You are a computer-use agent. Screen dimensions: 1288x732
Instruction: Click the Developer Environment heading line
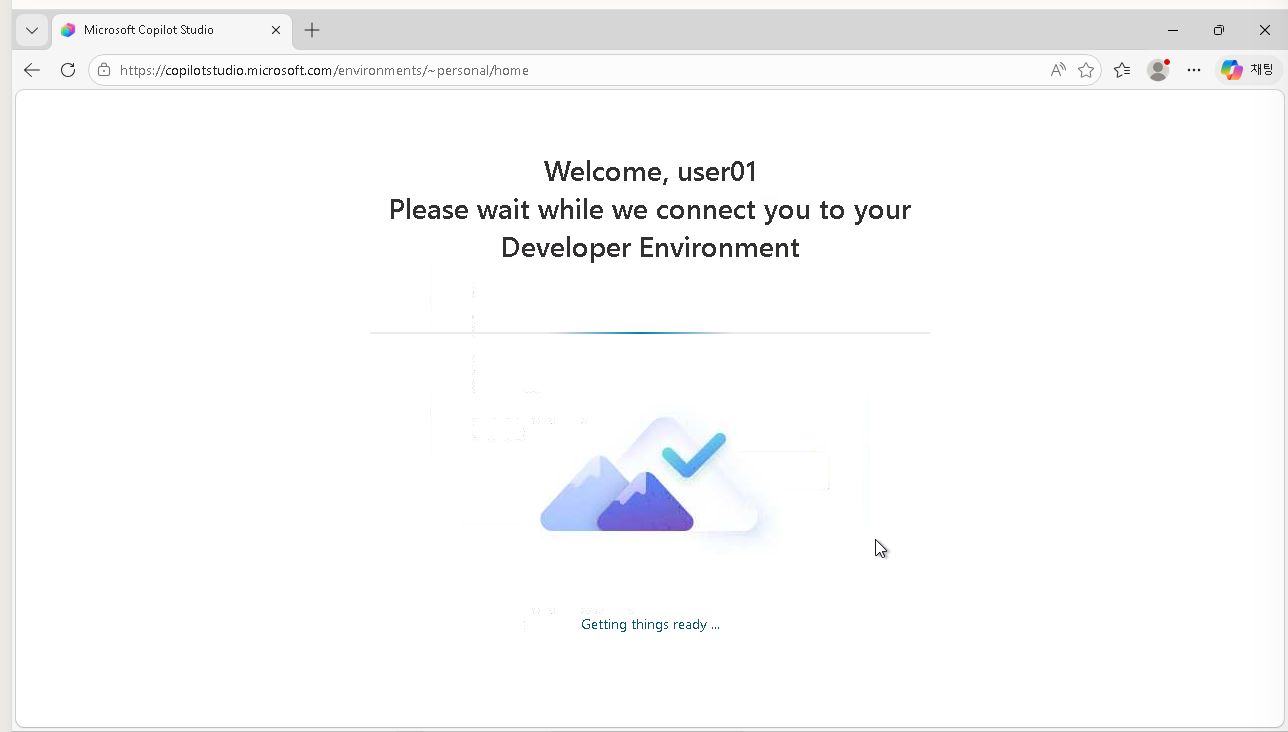(650, 247)
